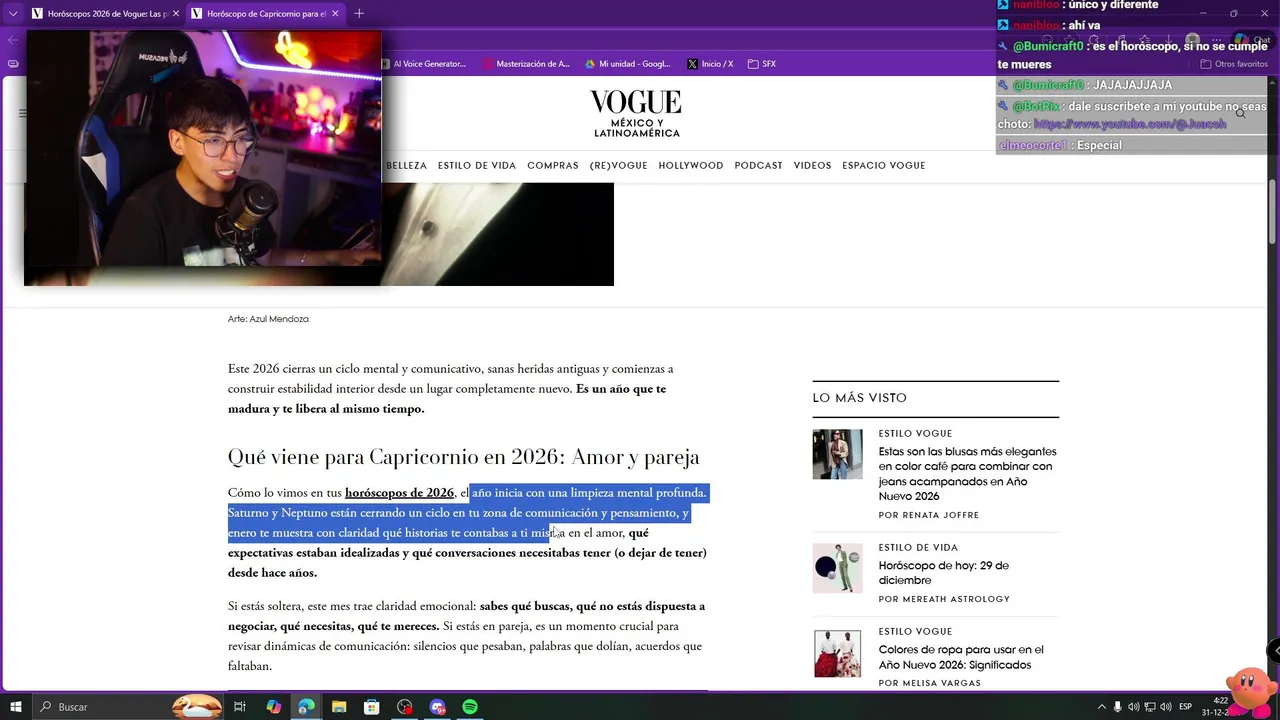
Task: Read Estas son las blusas más elegantes article
Action: [967, 474]
